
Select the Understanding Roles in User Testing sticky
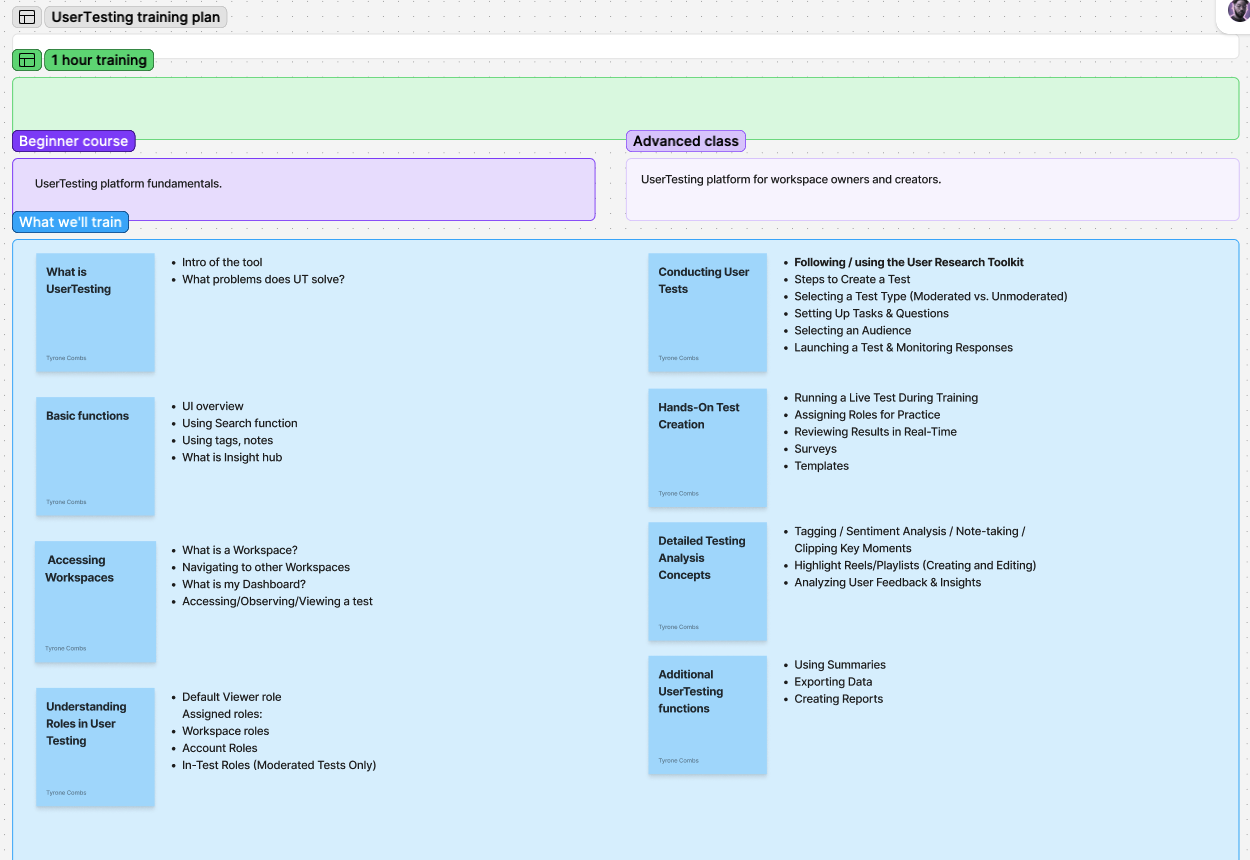96,747
